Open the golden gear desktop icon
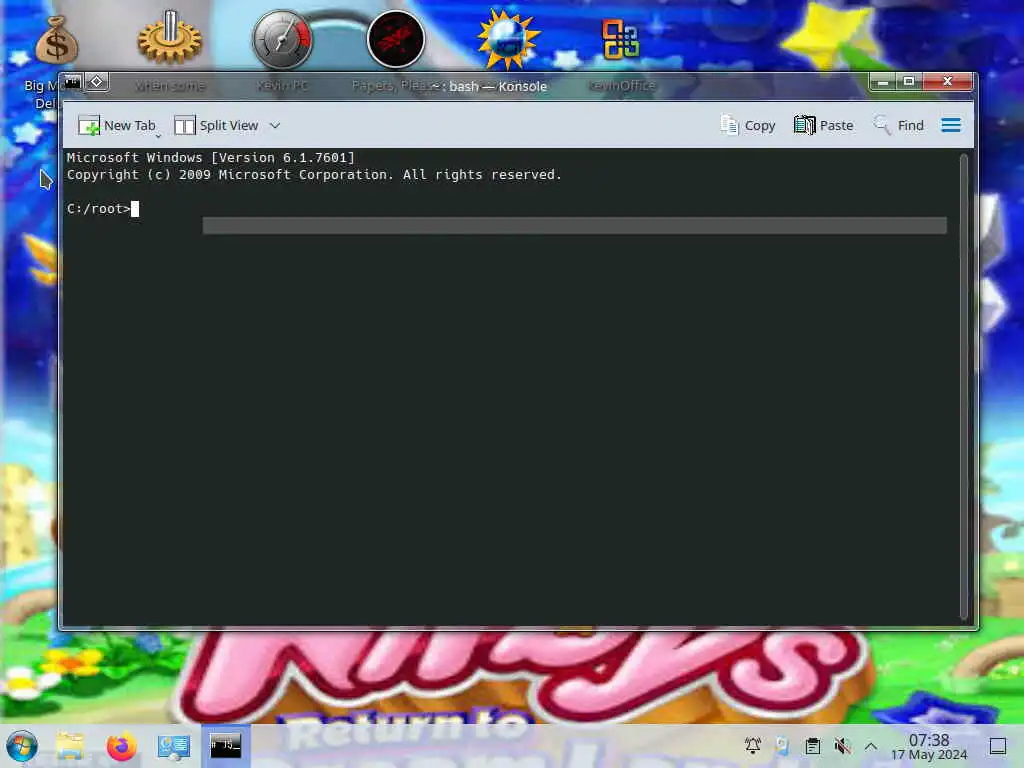This screenshot has width=1024, height=768. [x=170, y=38]
